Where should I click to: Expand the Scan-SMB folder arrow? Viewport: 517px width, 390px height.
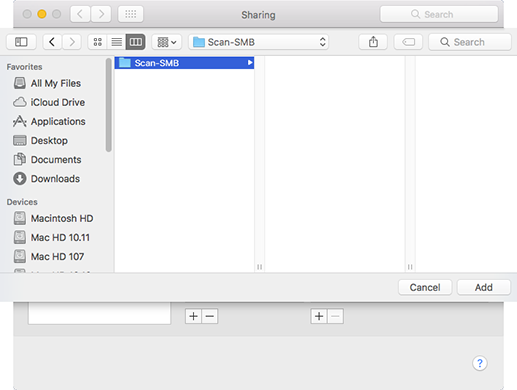pyautogui.click(x=250, y=63)
